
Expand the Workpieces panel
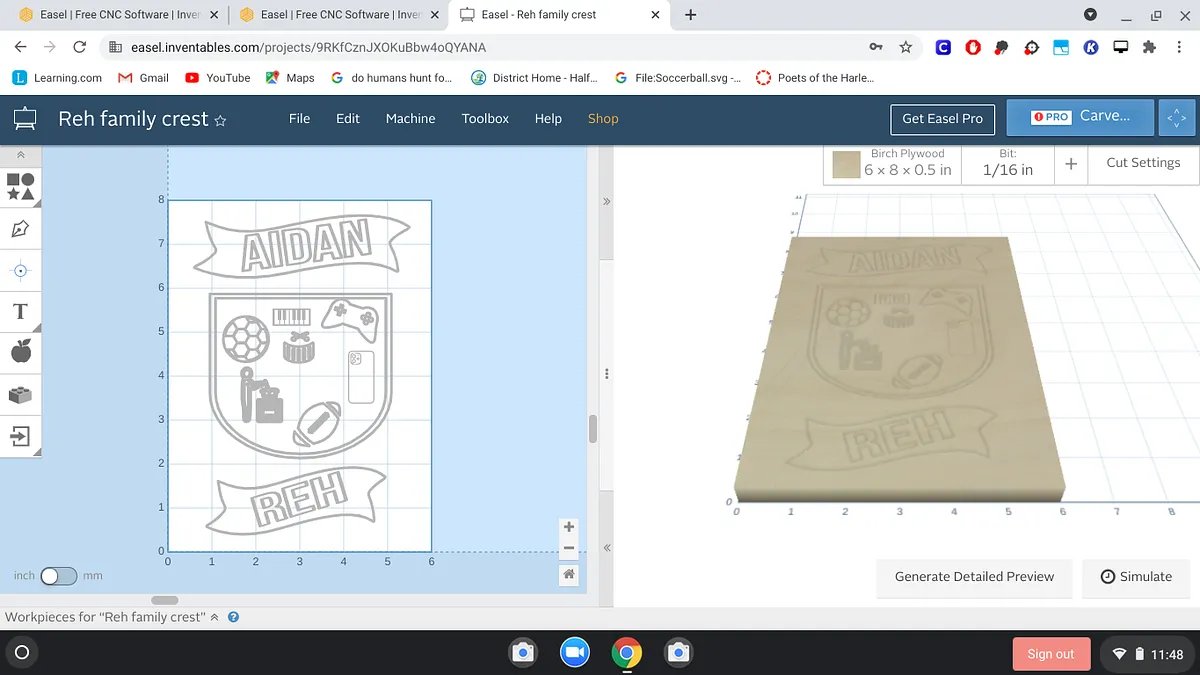point(214,617)
